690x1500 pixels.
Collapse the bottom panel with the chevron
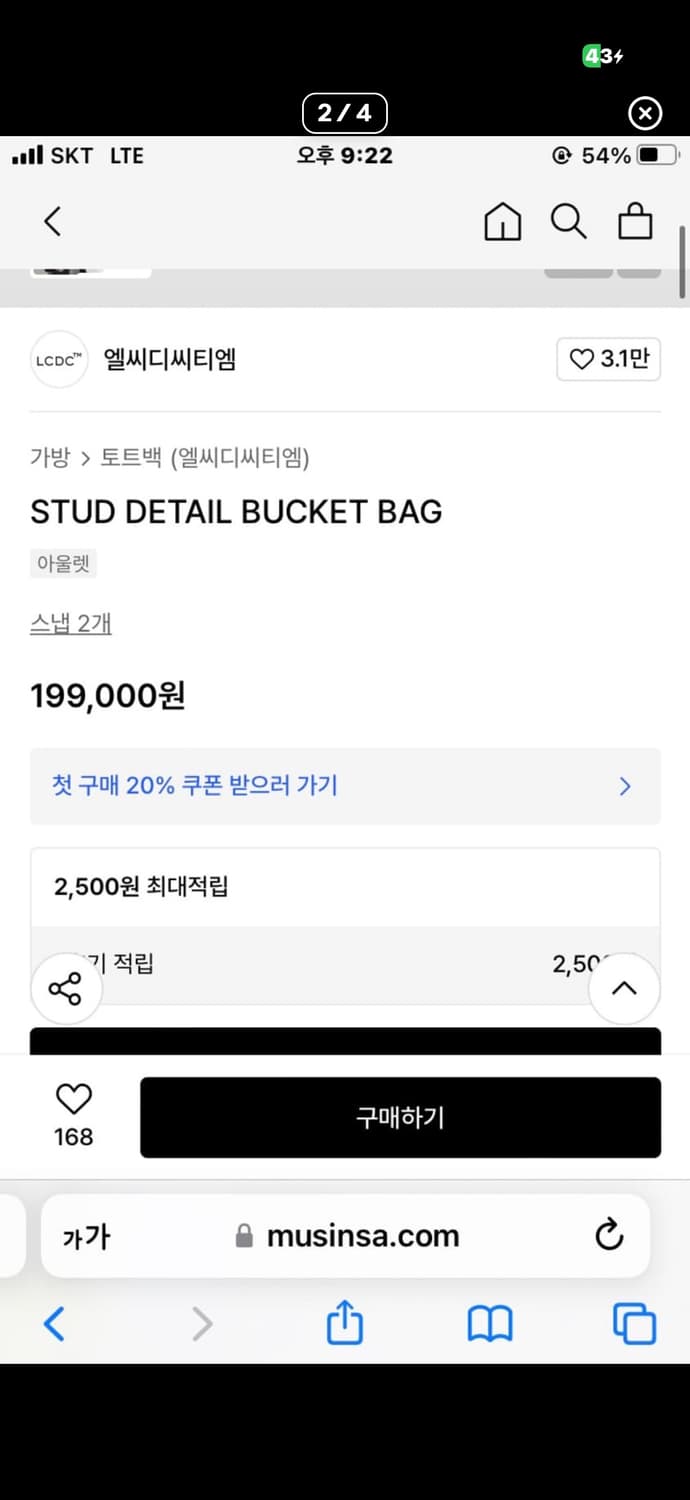[x=624, y=988]
